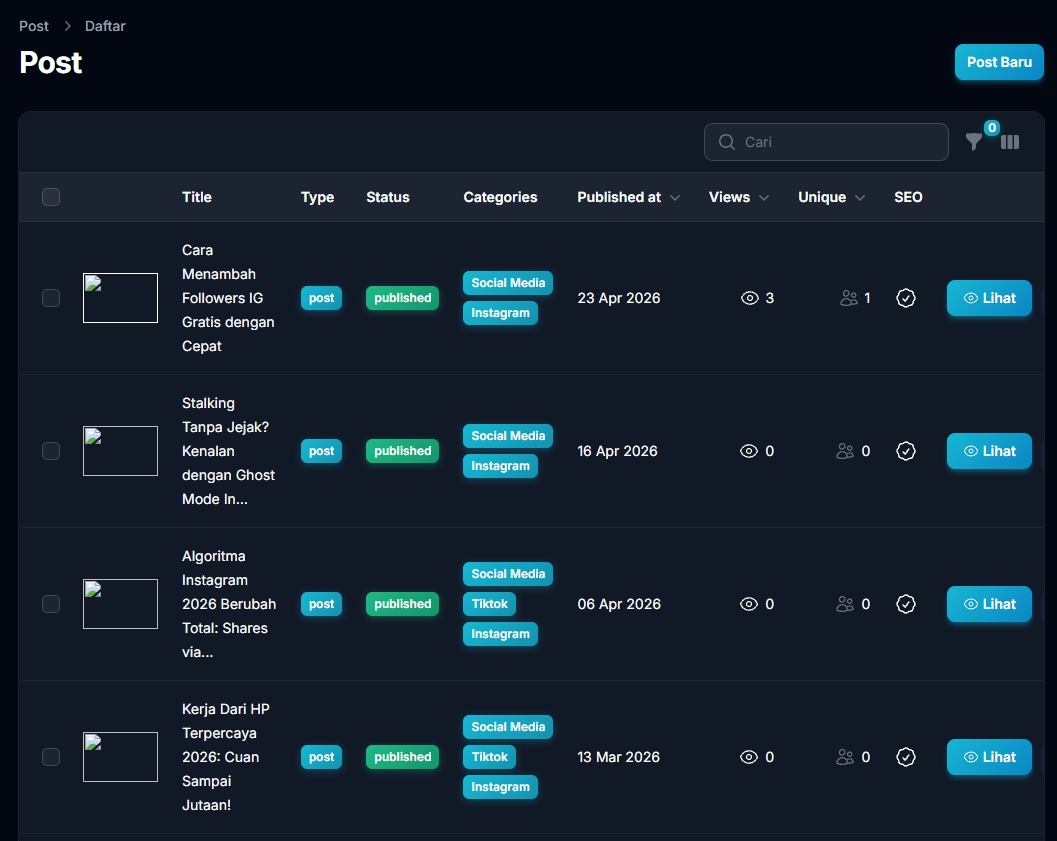Open thumbnail of Stalking Tanpa Jejak post

point(121,451)
